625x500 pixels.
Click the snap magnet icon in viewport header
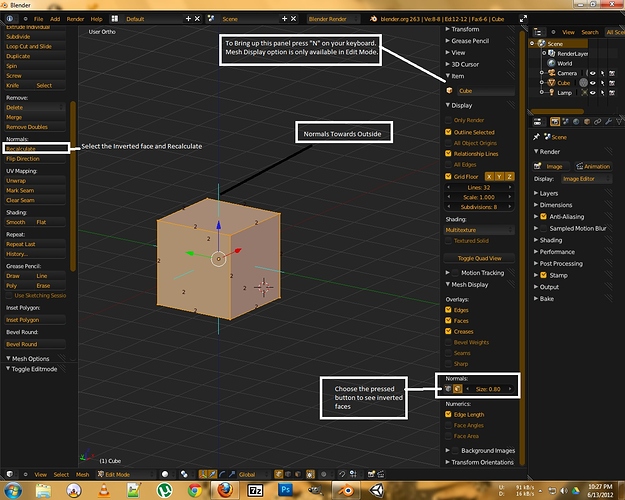click(x=342, y=474)
